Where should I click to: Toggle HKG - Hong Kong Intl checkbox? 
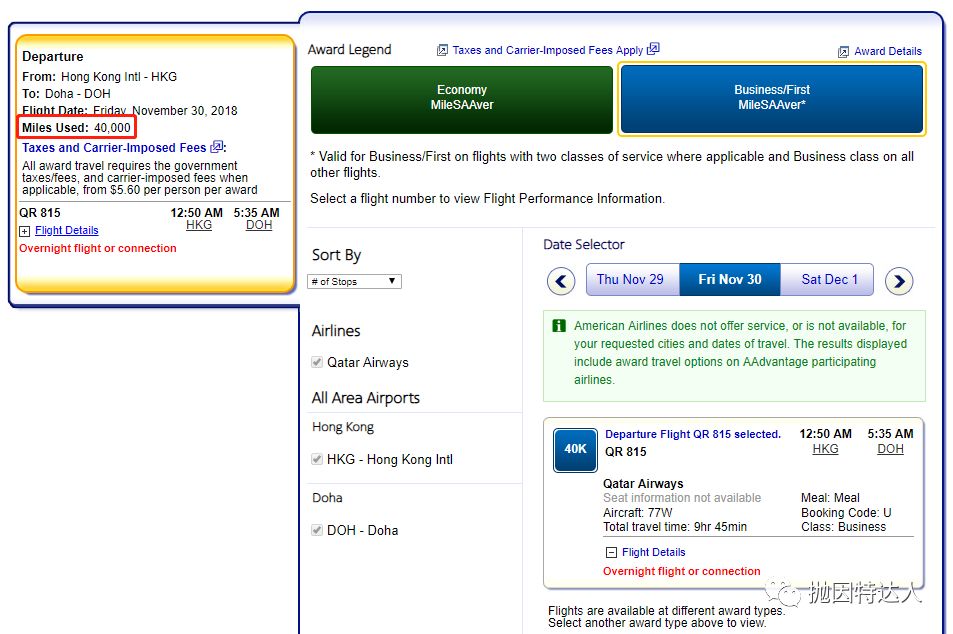tap(317, 459)
